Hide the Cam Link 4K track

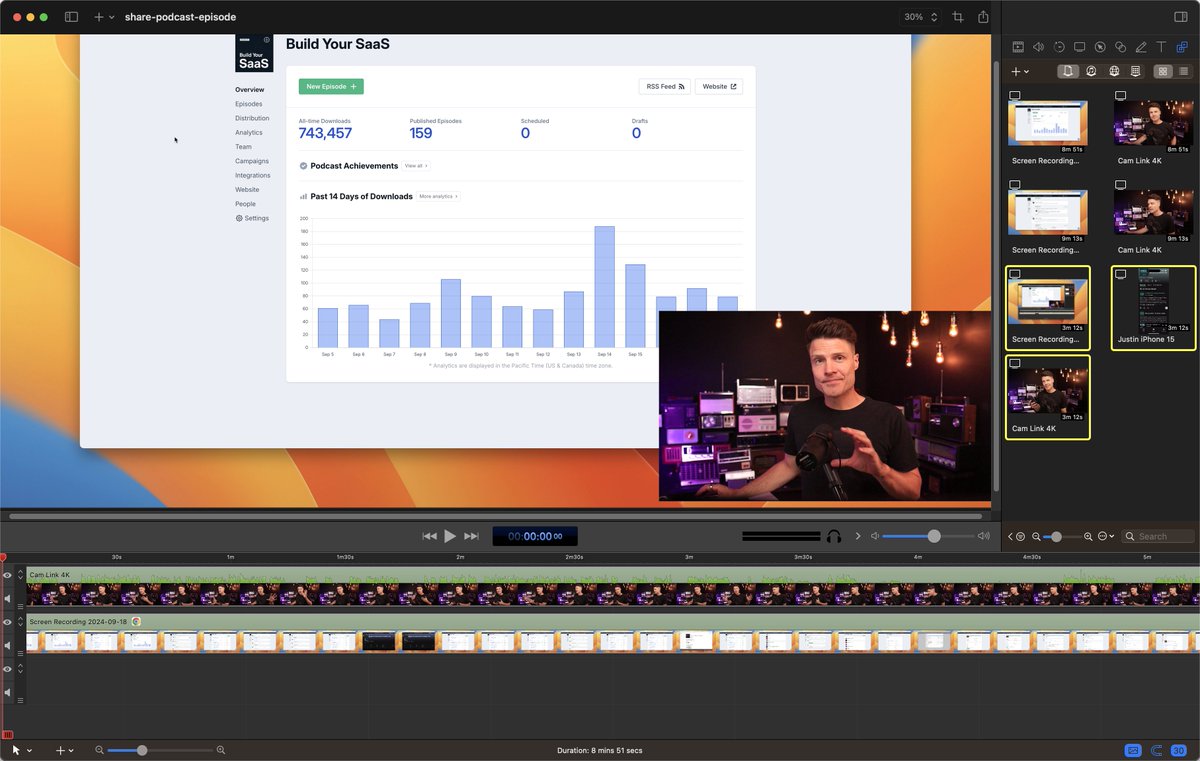8,575
